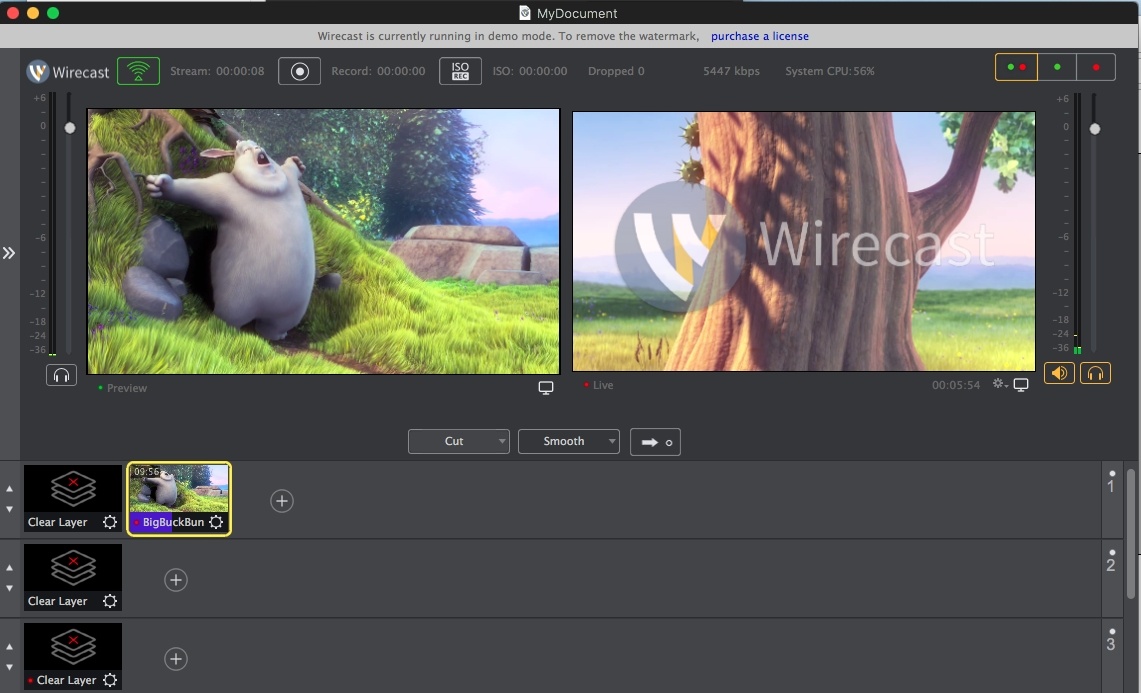This screenshot has width=1141, height=693.
Task: Open settings gear on the BigBuckBun shot
Action: pos(216,522)
